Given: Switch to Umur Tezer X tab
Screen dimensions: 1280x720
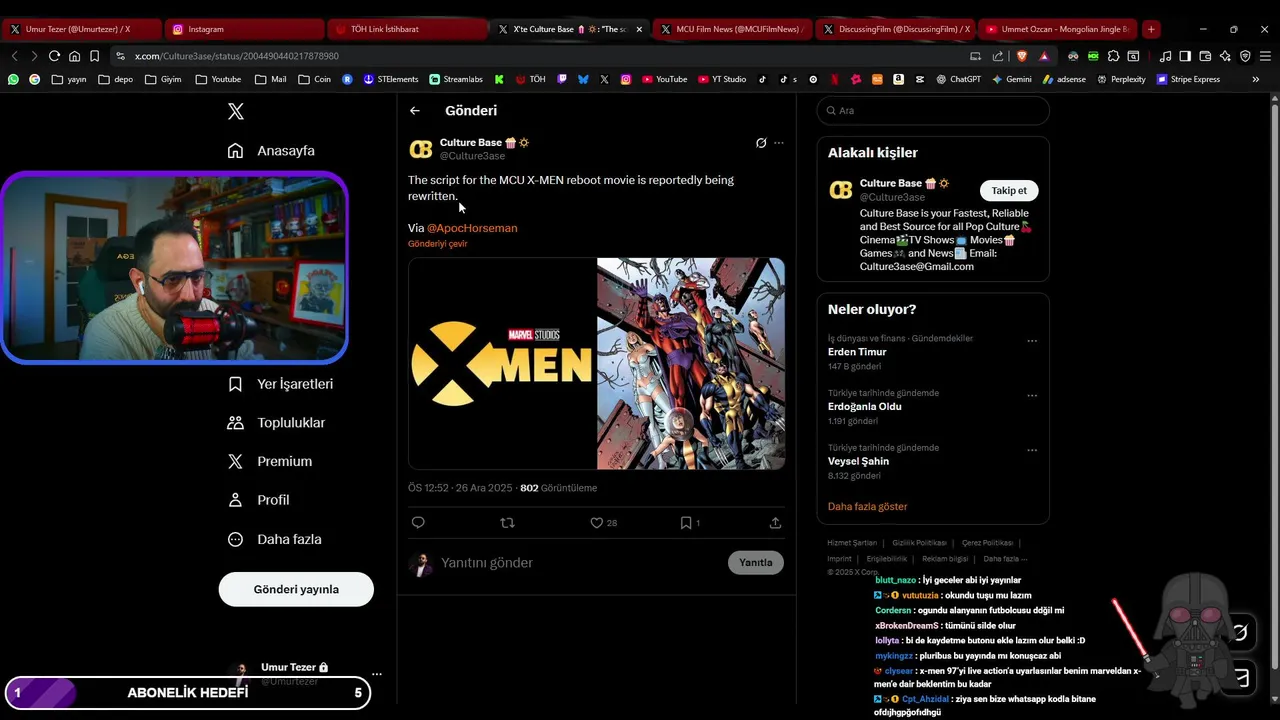Looking at the screenshot, I should pyautogui.click(x=82, y=29).
